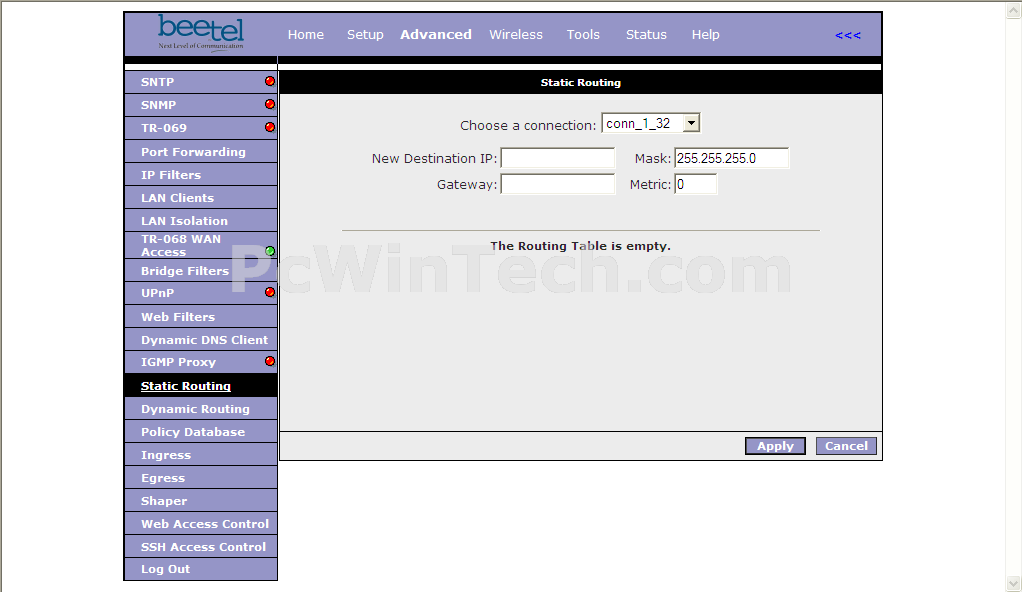Screen dimensions: 1022x592
Task: Click the red status dot next to TR-069
Action: pyautogui.click(x=270, y=127)
